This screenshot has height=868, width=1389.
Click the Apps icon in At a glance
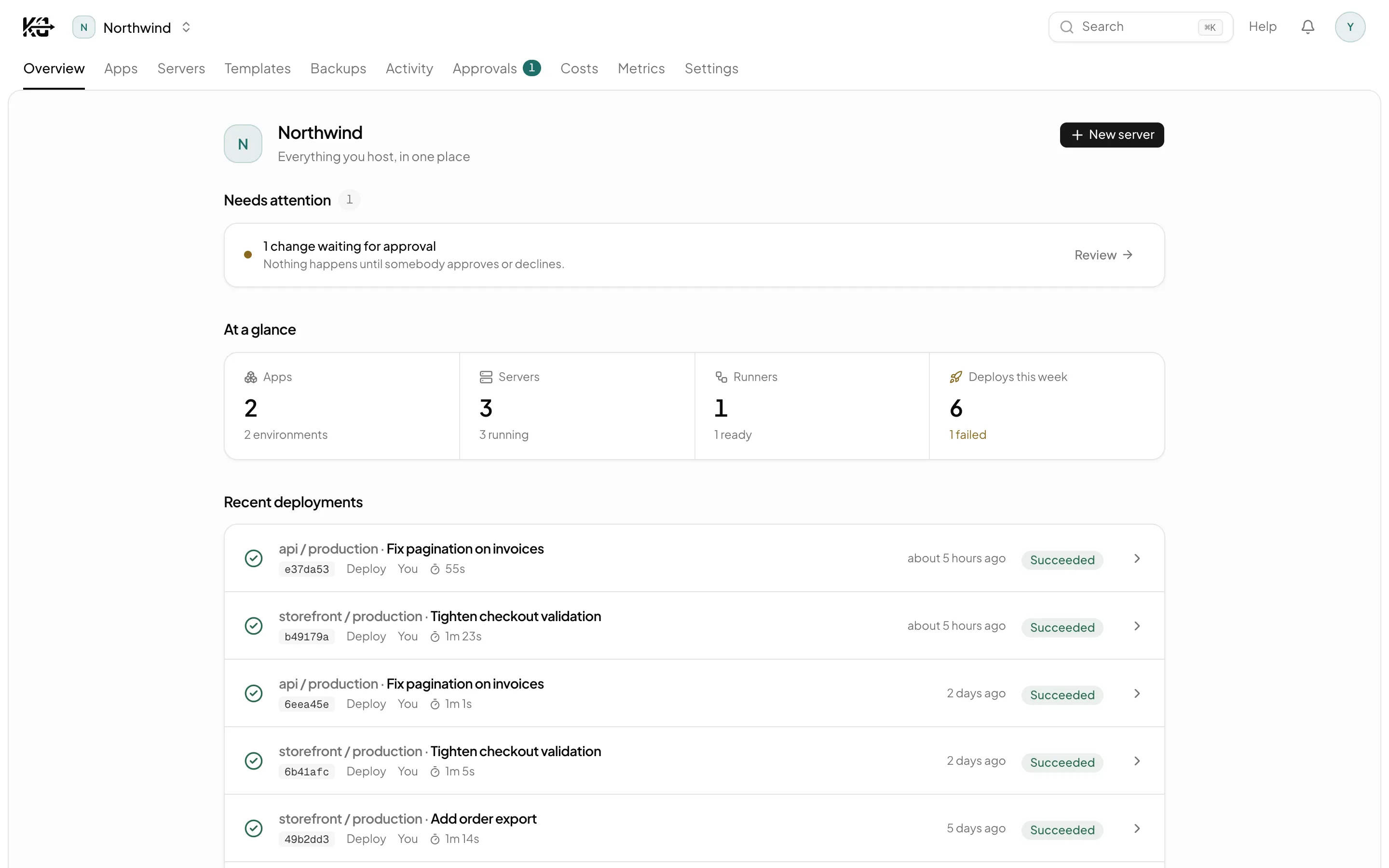[x=251, y=377]
